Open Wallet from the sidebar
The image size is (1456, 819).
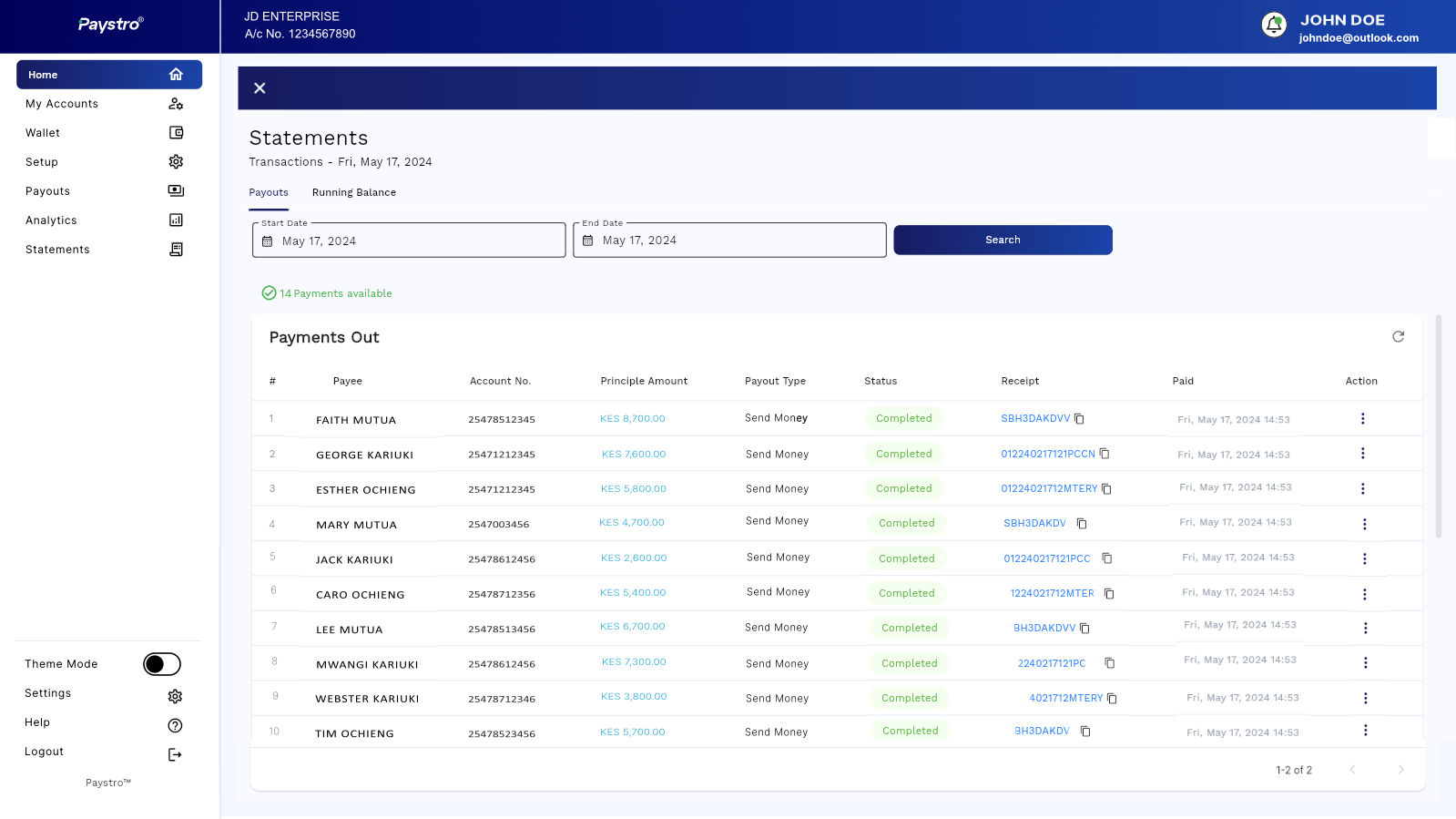coord(43,133)
